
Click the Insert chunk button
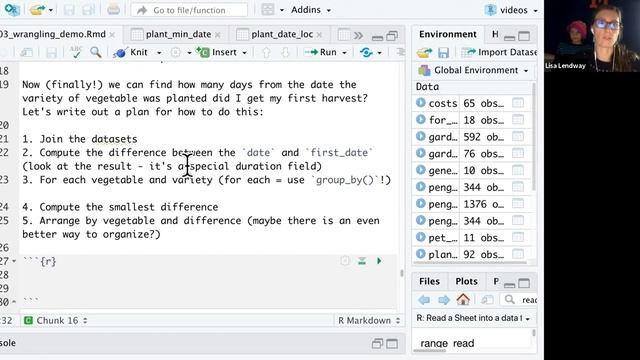[217, 52]
